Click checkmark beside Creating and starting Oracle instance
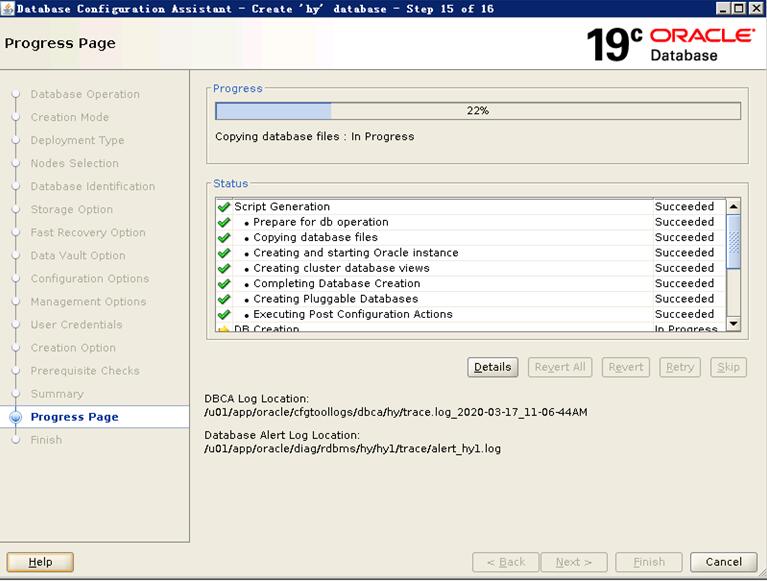This screenshot has height=581, width=767. 224,253
